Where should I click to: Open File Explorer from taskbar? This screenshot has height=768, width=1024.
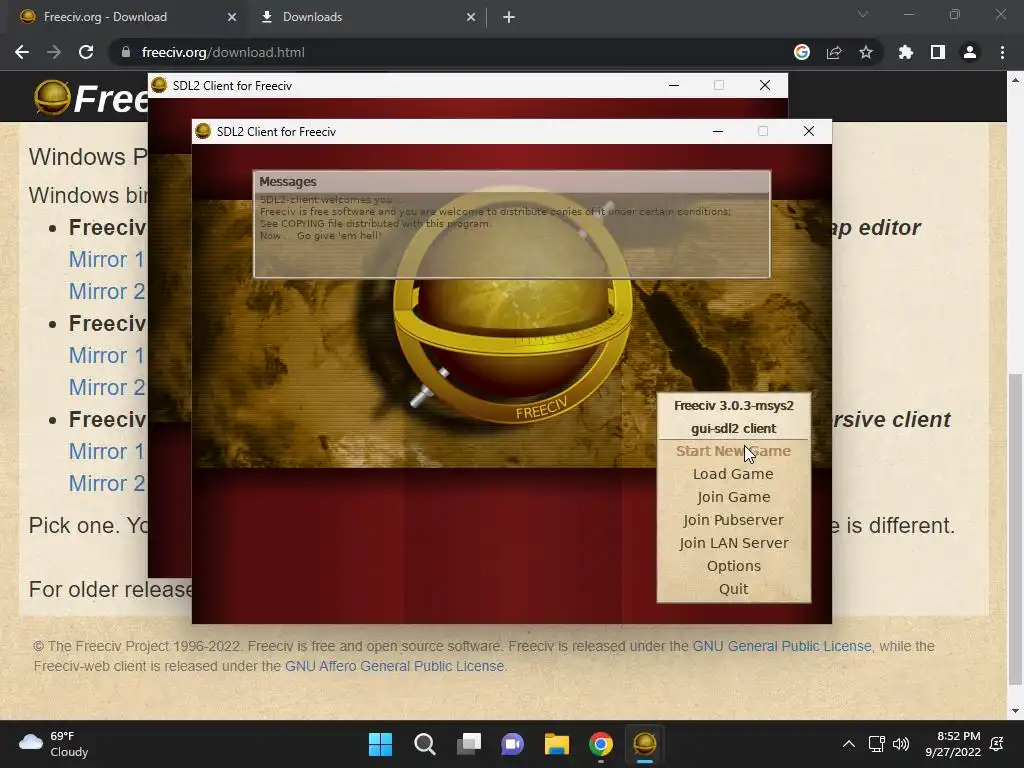[556, 744]
